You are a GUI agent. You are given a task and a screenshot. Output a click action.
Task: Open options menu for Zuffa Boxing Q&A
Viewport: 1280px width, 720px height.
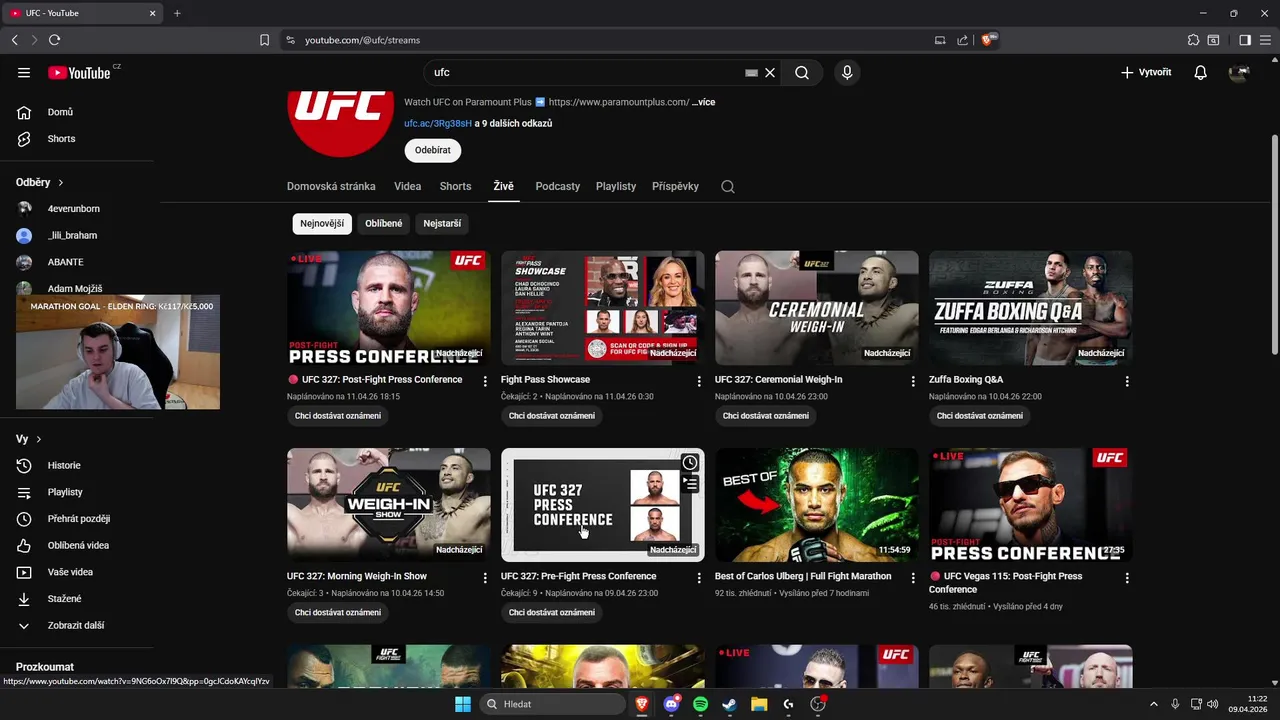[1127, 381]
